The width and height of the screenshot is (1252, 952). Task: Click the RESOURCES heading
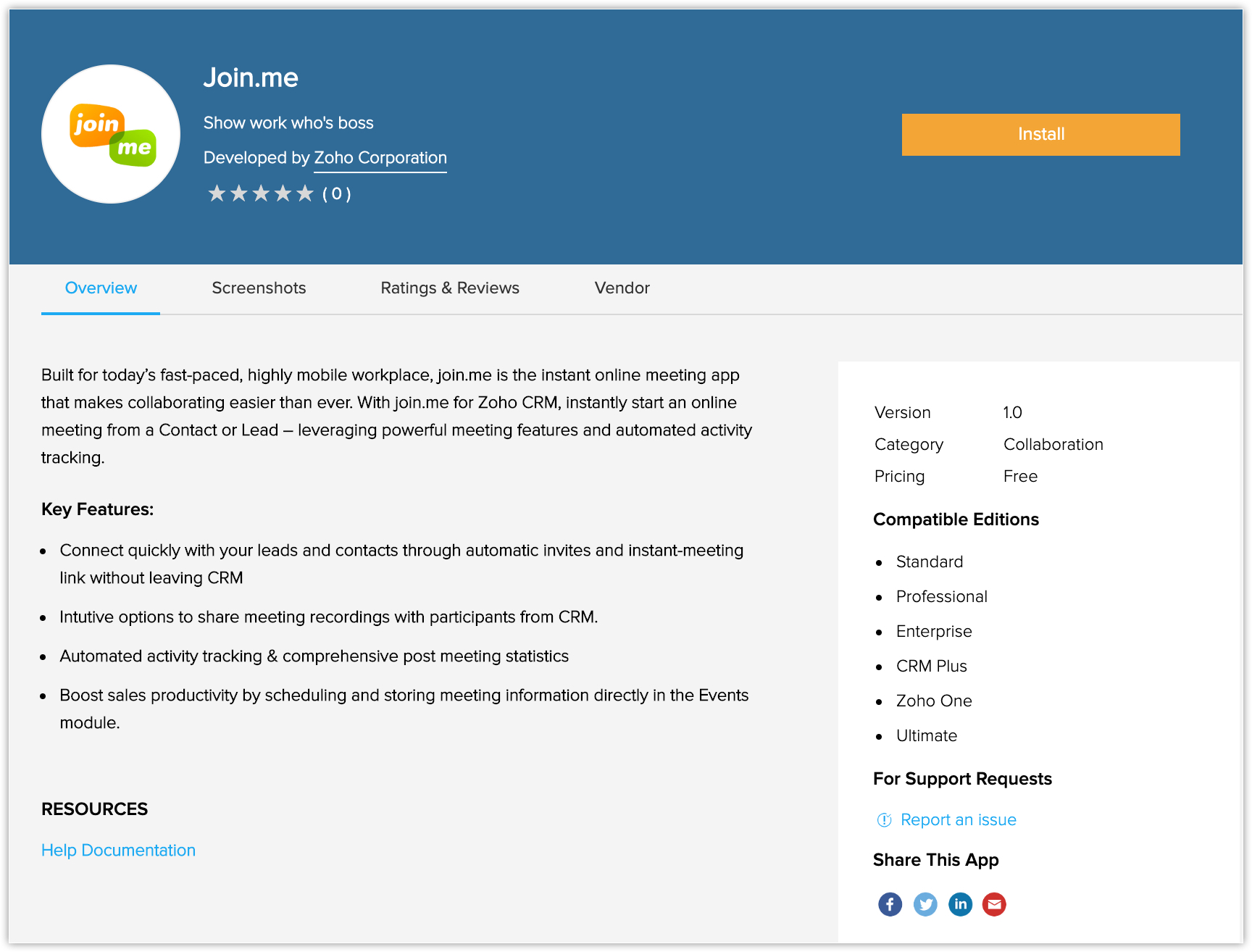click(x=95, y=809)
